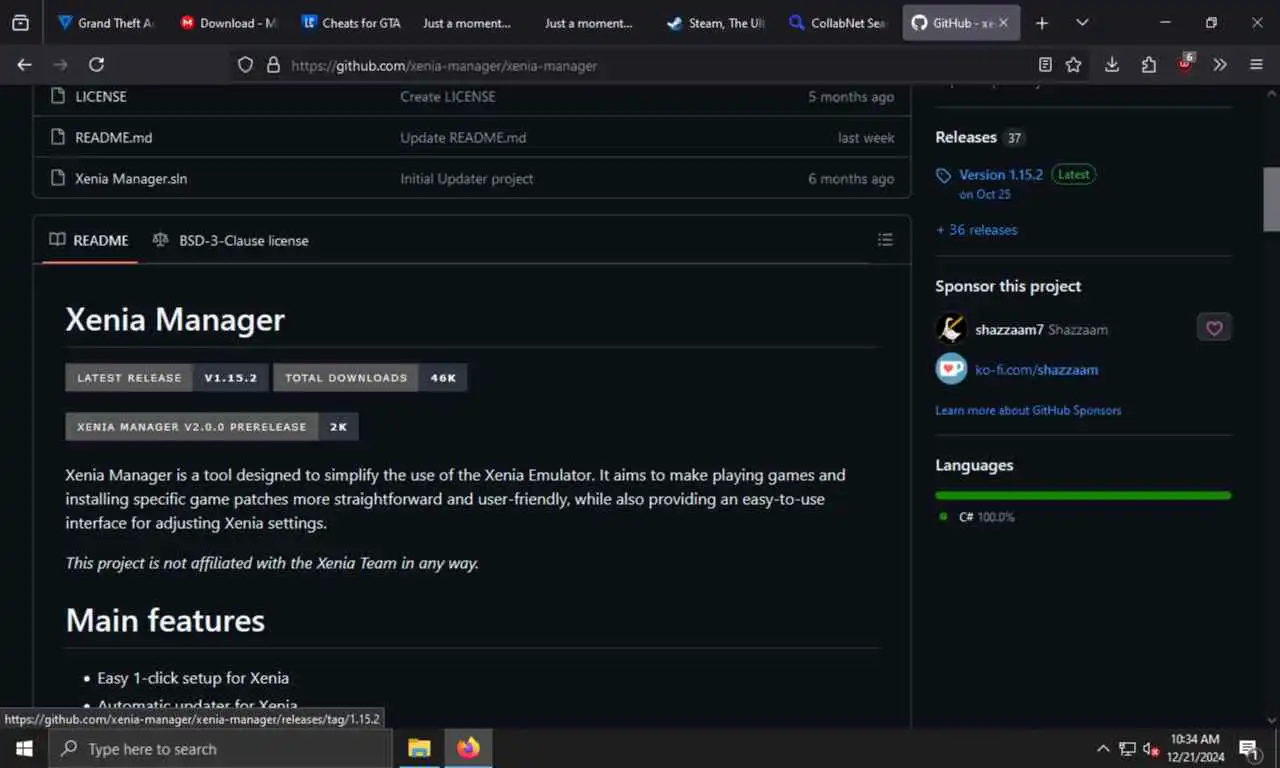1280x768 pixels.
Task: Switch to the CollabNet Search tab
Action: (x=837, y=22)
